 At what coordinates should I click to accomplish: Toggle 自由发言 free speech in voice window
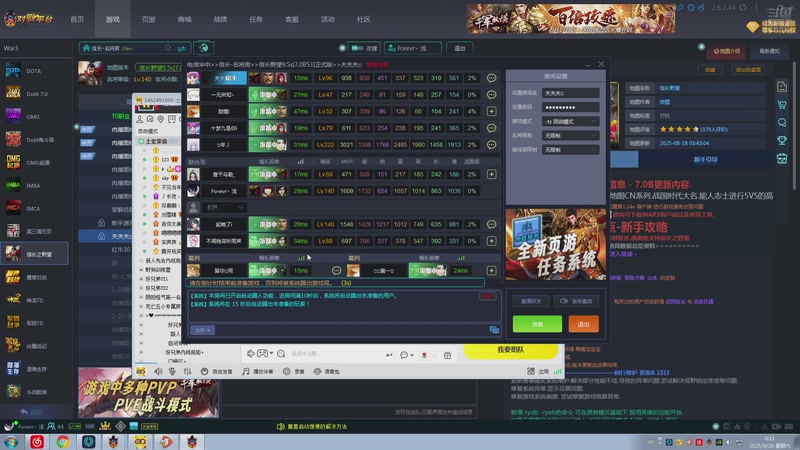[217, 371]
